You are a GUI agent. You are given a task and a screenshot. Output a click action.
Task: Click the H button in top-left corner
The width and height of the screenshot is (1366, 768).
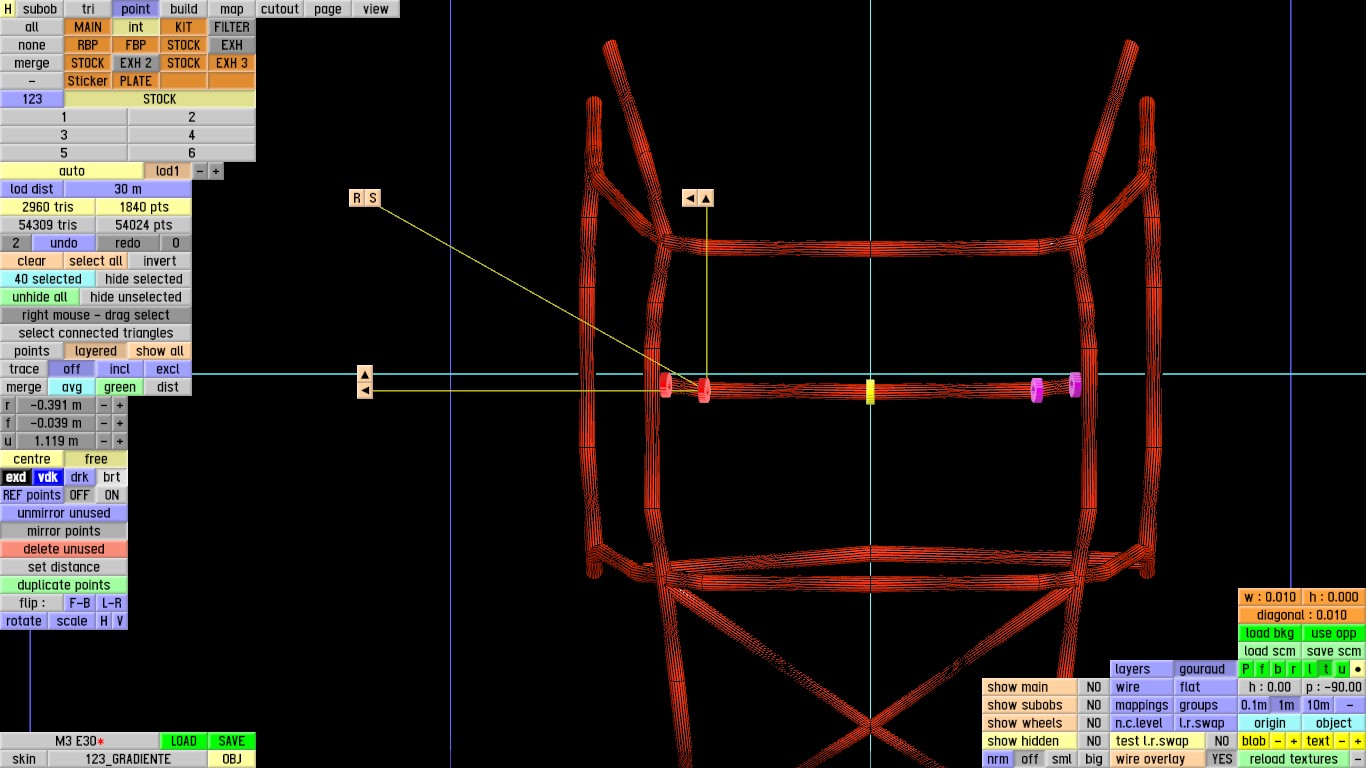pos(8,9)
